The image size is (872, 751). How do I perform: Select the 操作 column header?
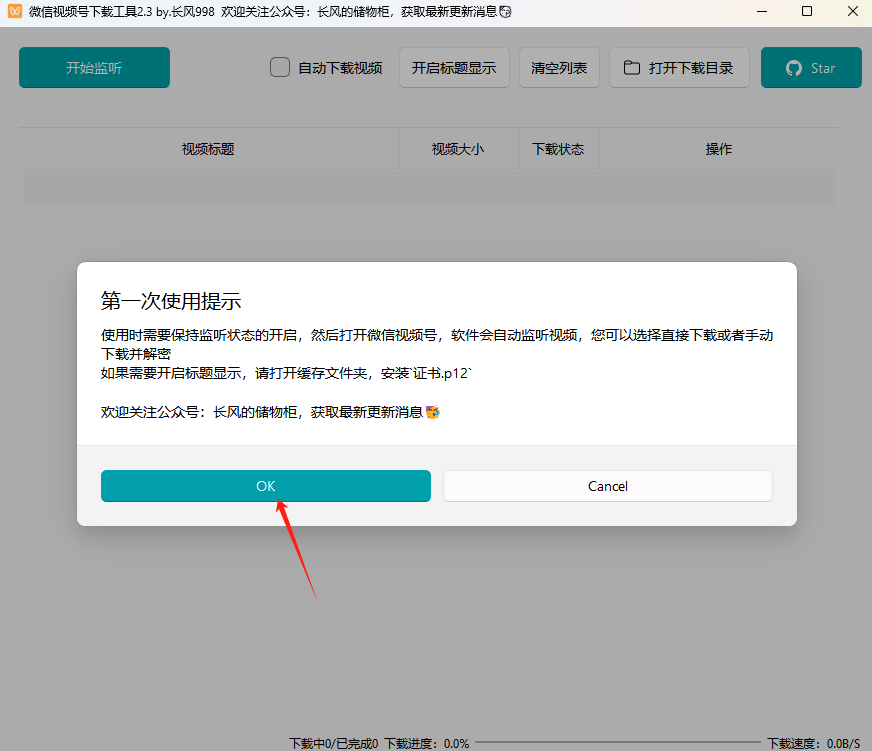pos(719,149)
